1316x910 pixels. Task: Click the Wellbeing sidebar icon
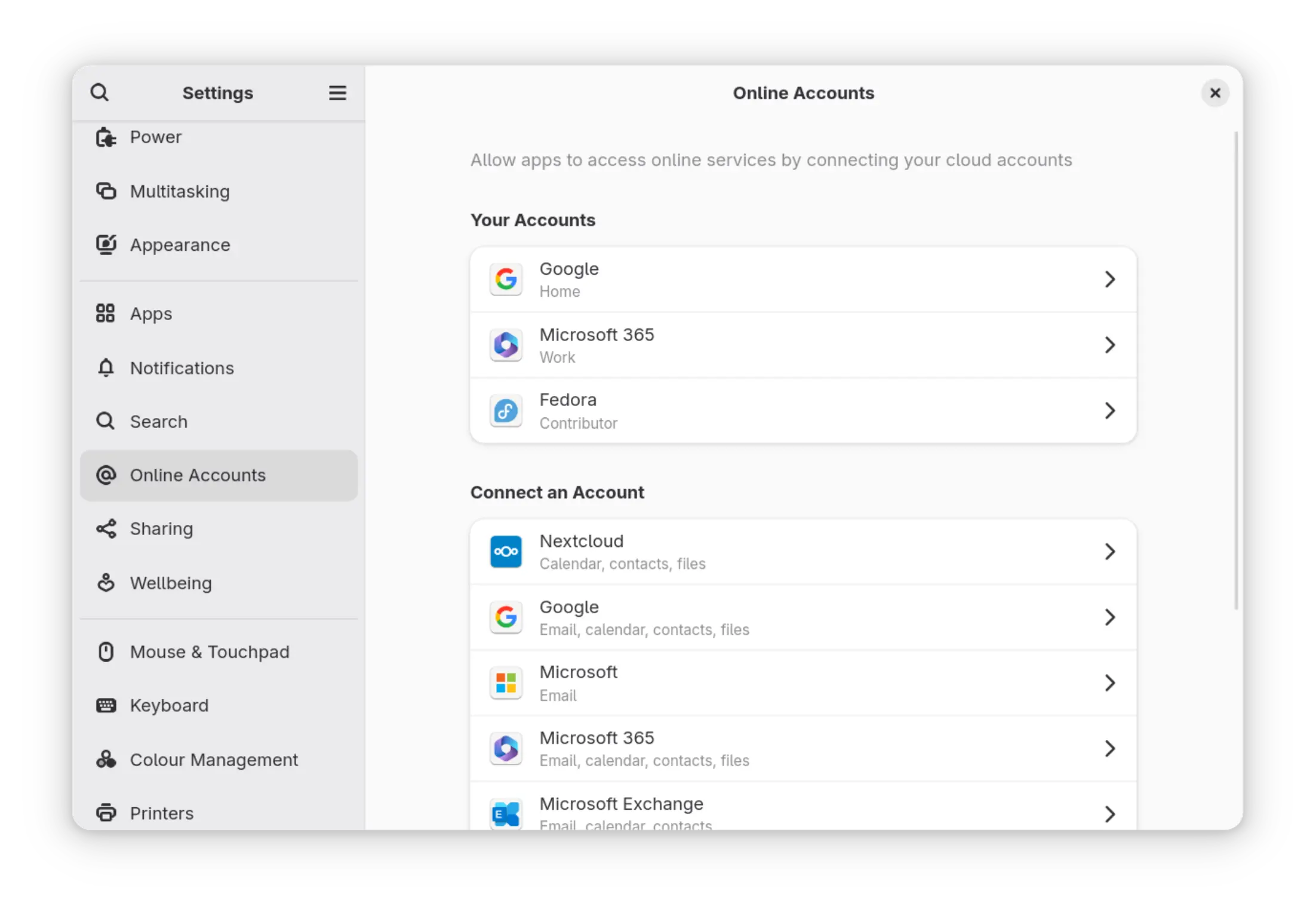[106, 583]
